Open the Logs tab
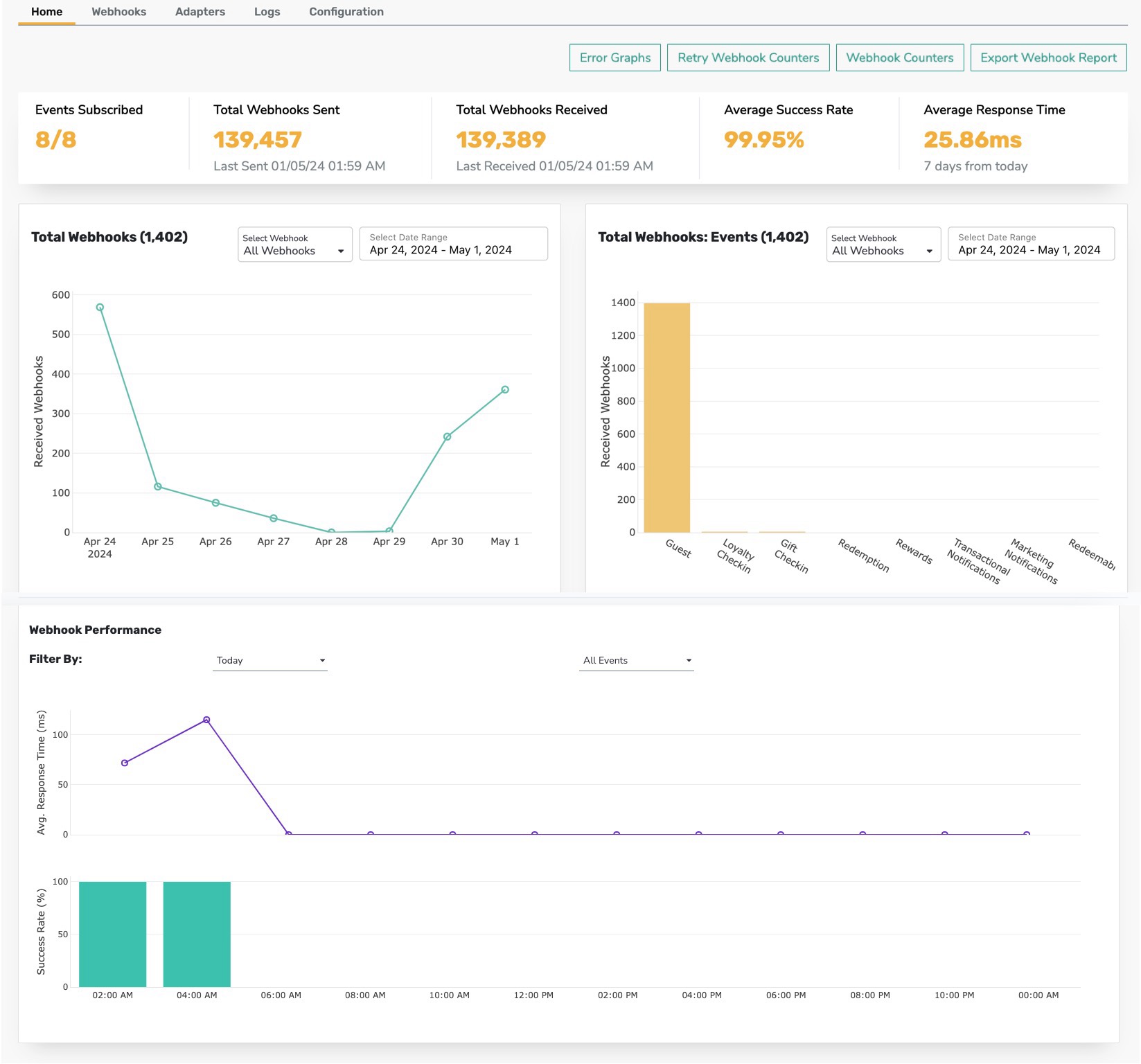1141x1064 pixels. coord(267,12)
